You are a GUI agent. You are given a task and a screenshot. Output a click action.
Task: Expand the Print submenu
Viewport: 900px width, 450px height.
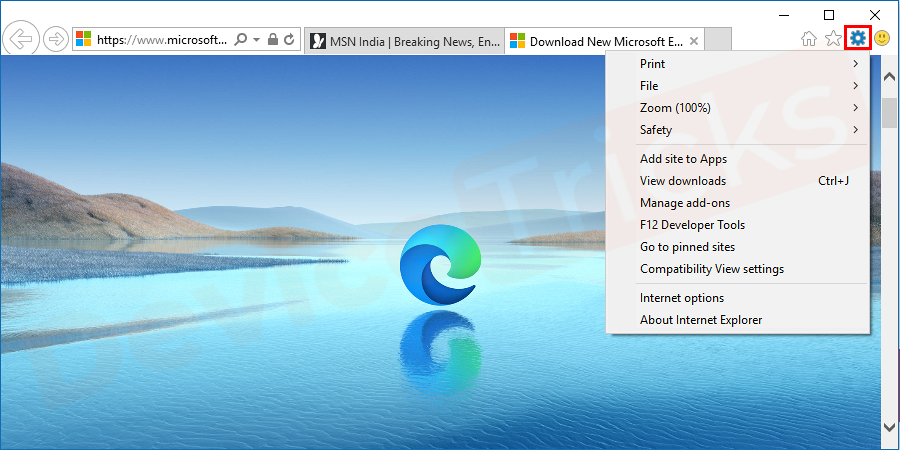(x=737, y=64)
